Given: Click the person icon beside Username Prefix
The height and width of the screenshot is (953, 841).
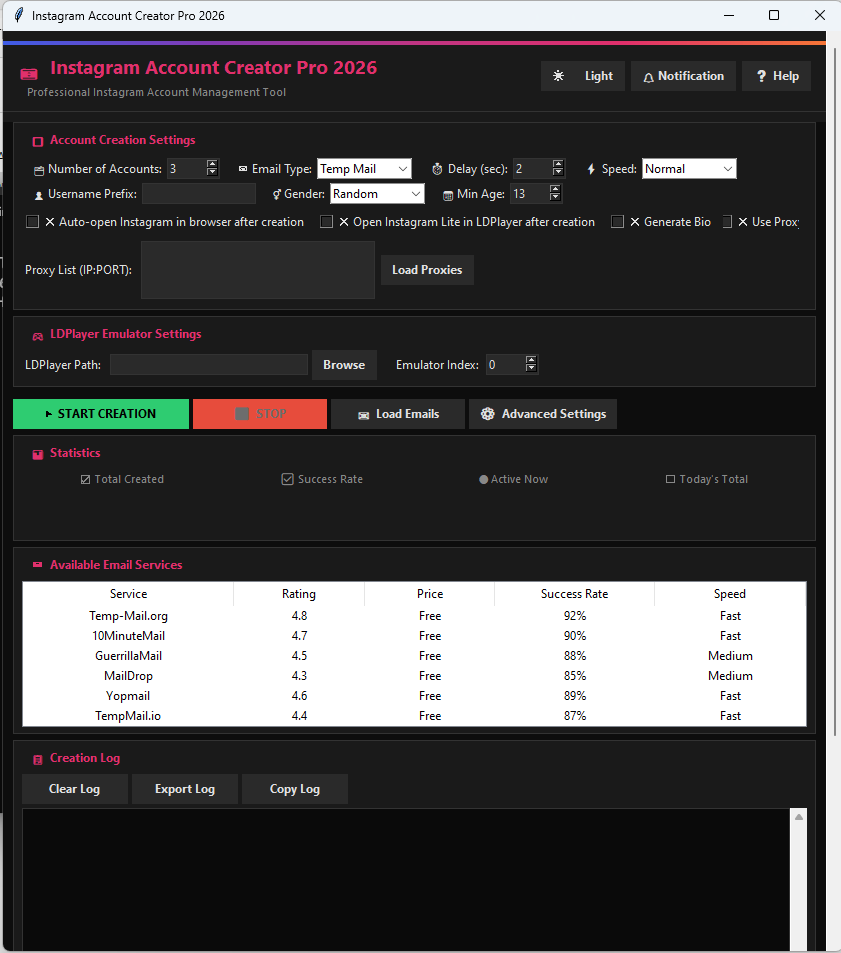Looking at the screenshot, I should tap(39, 196).
